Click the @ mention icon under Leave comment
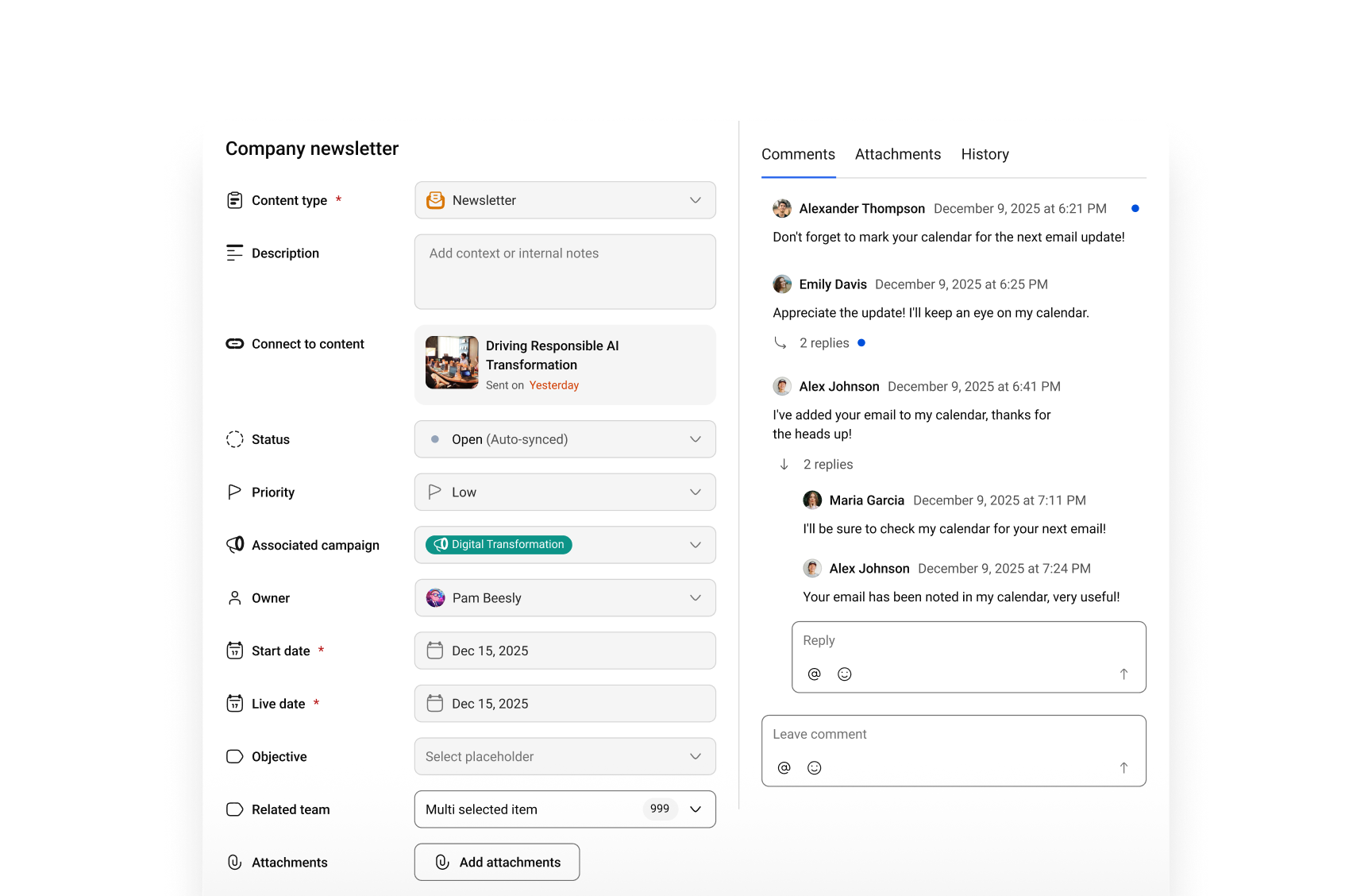The image size is (1372, 896). (x=784, y=767)
